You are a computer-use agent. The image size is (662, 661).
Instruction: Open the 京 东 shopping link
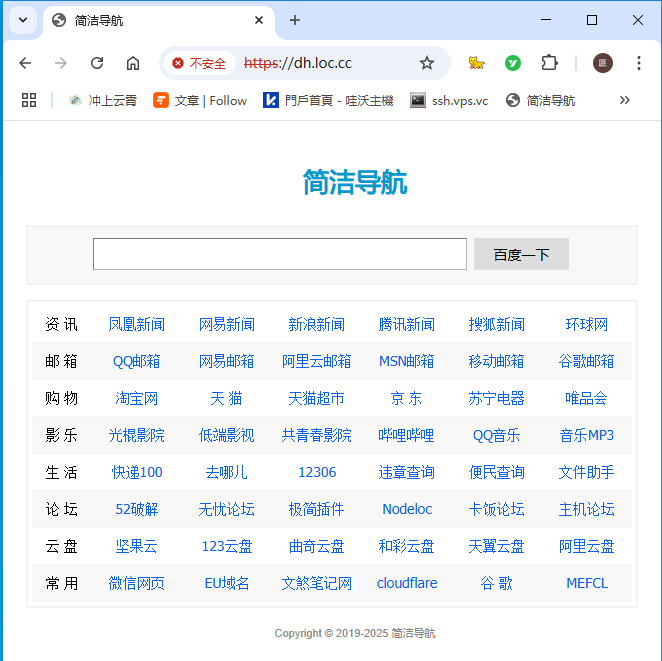point(407,398)
